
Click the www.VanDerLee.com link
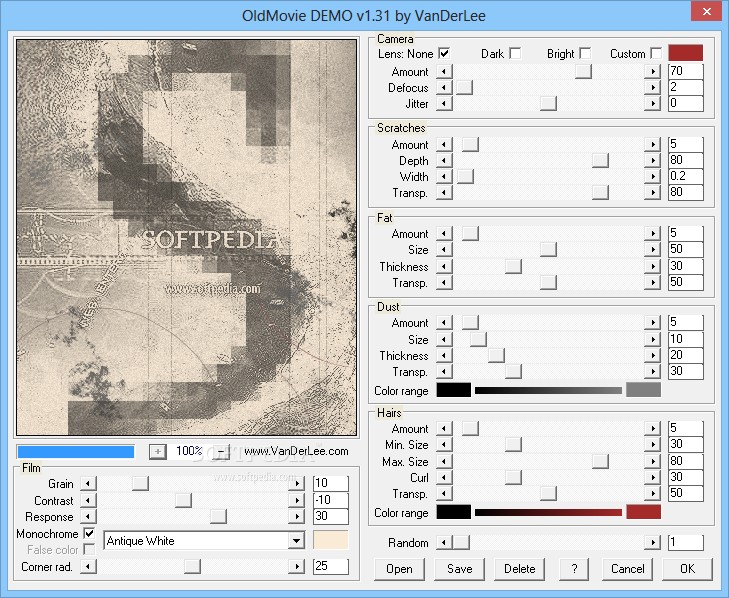[296, 451]
